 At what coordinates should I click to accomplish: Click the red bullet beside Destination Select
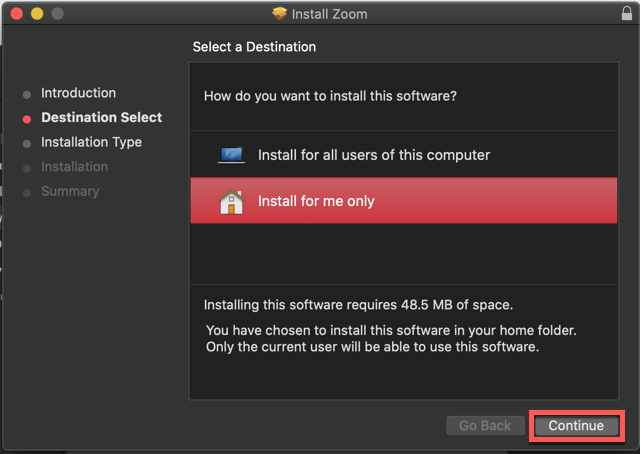pos(27,119)
